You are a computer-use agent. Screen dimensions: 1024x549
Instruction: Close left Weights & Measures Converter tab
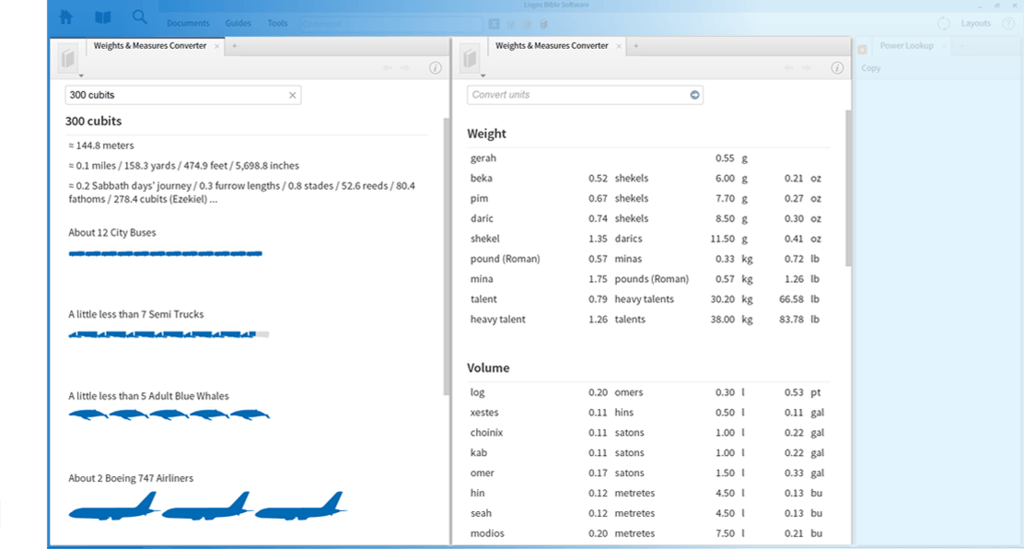[x=217, y=46]
